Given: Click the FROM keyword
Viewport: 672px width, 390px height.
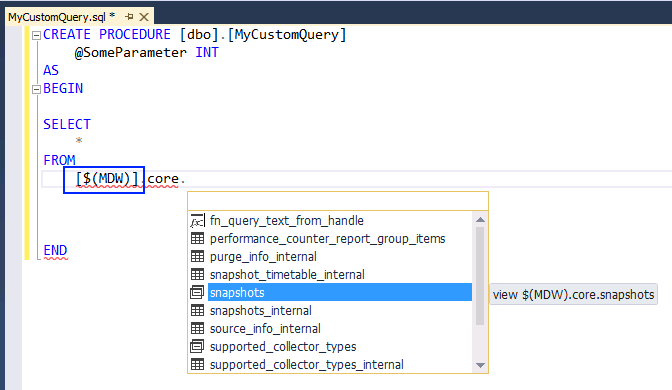Looking at the screenshot, I should [x=59, y=161].
